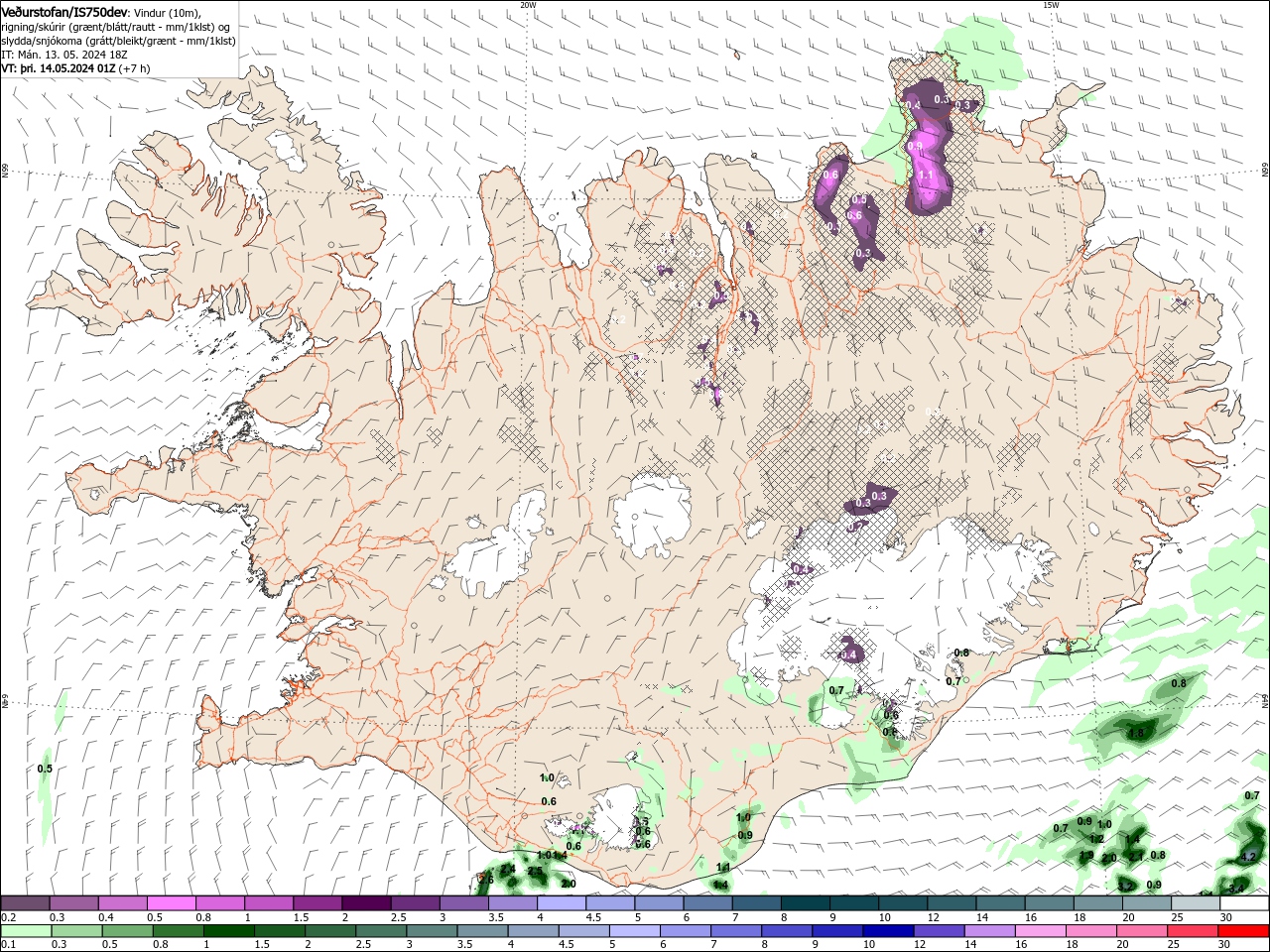Select the darkest purple swatch labeled 2 in the upper legend
Viewport: 1270px width, 952px height.
[366, 903]
